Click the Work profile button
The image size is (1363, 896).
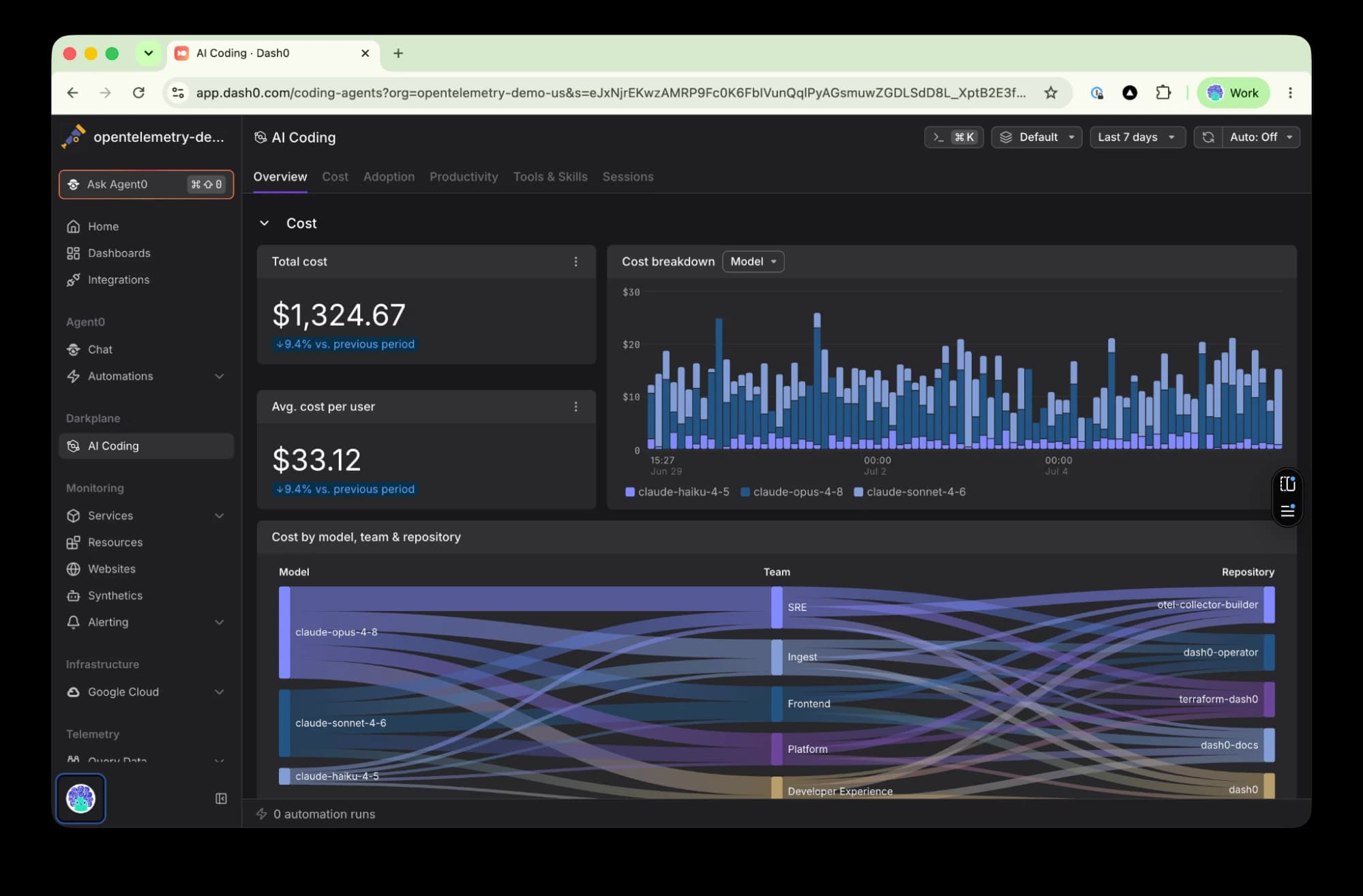1233,93
